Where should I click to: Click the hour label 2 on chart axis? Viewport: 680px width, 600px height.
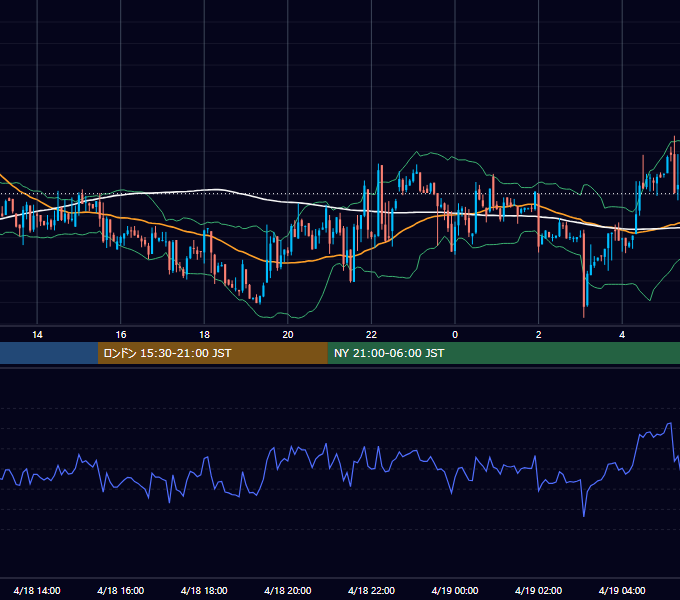click(x=539, y=335)
